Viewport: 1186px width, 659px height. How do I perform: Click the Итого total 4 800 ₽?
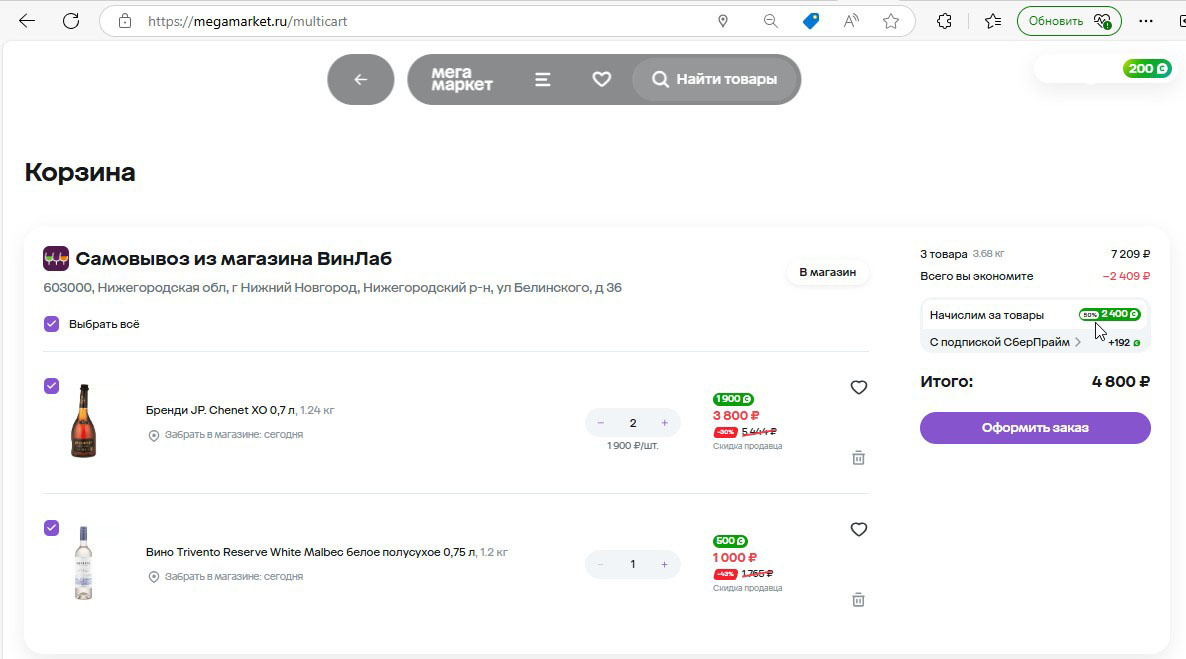click(x=1120, y=381)
